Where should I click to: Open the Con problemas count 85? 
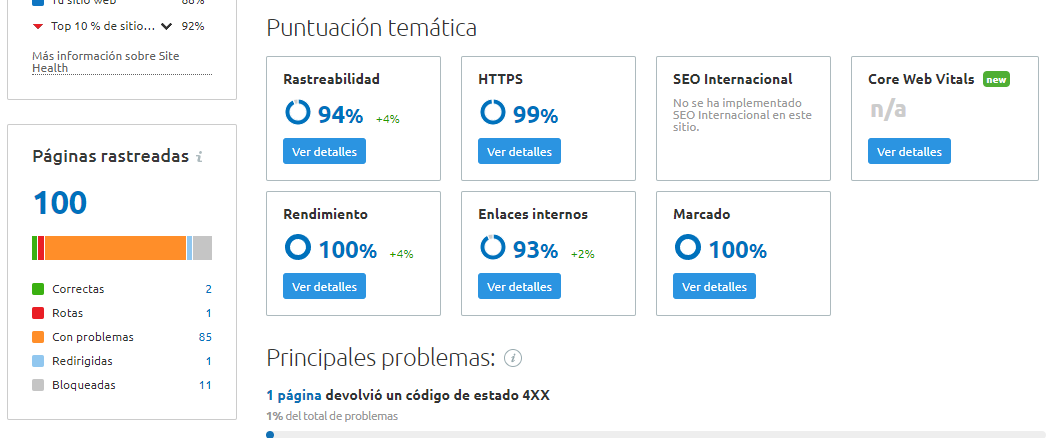[205, 337]
